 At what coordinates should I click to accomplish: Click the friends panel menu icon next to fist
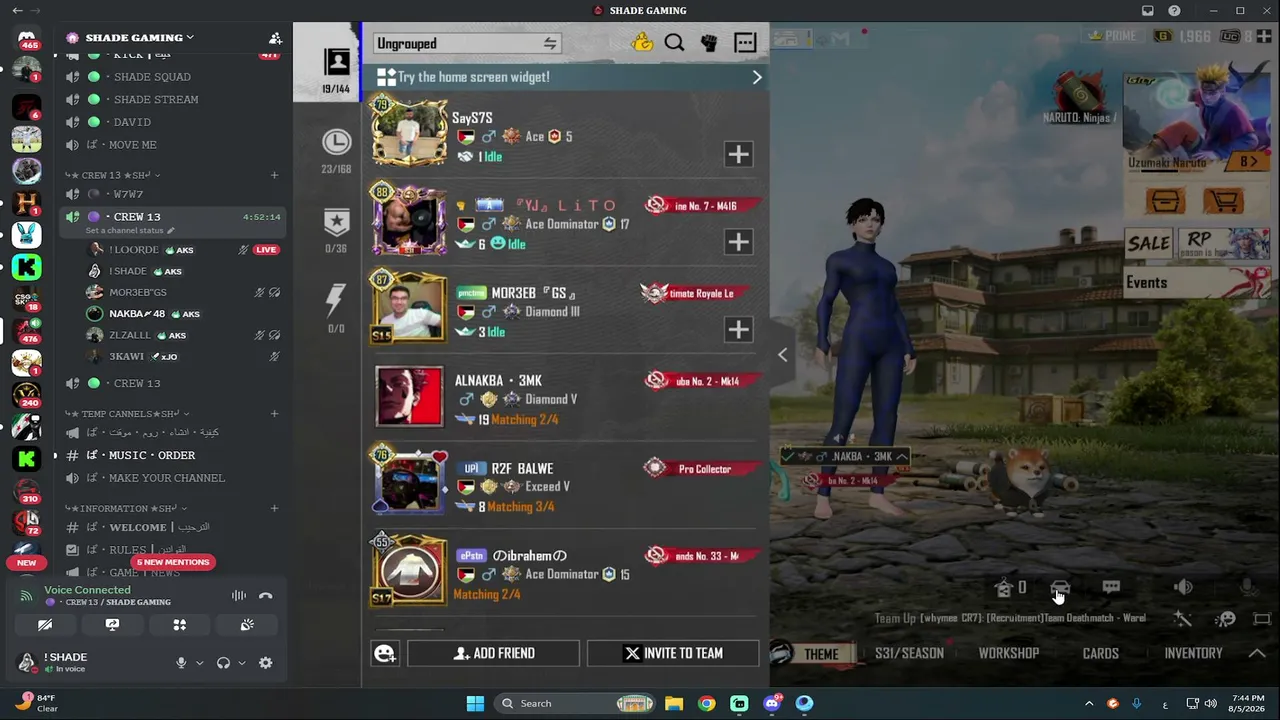coord(745,43)
